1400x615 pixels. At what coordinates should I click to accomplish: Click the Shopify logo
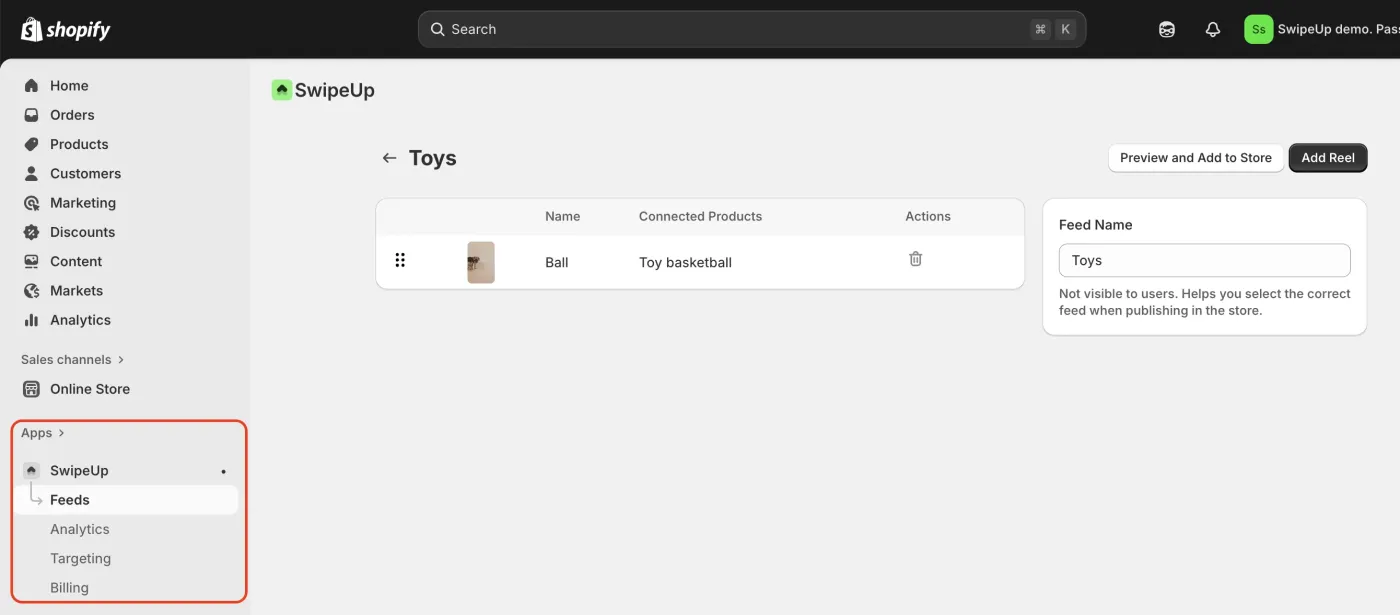coord(66,29)
